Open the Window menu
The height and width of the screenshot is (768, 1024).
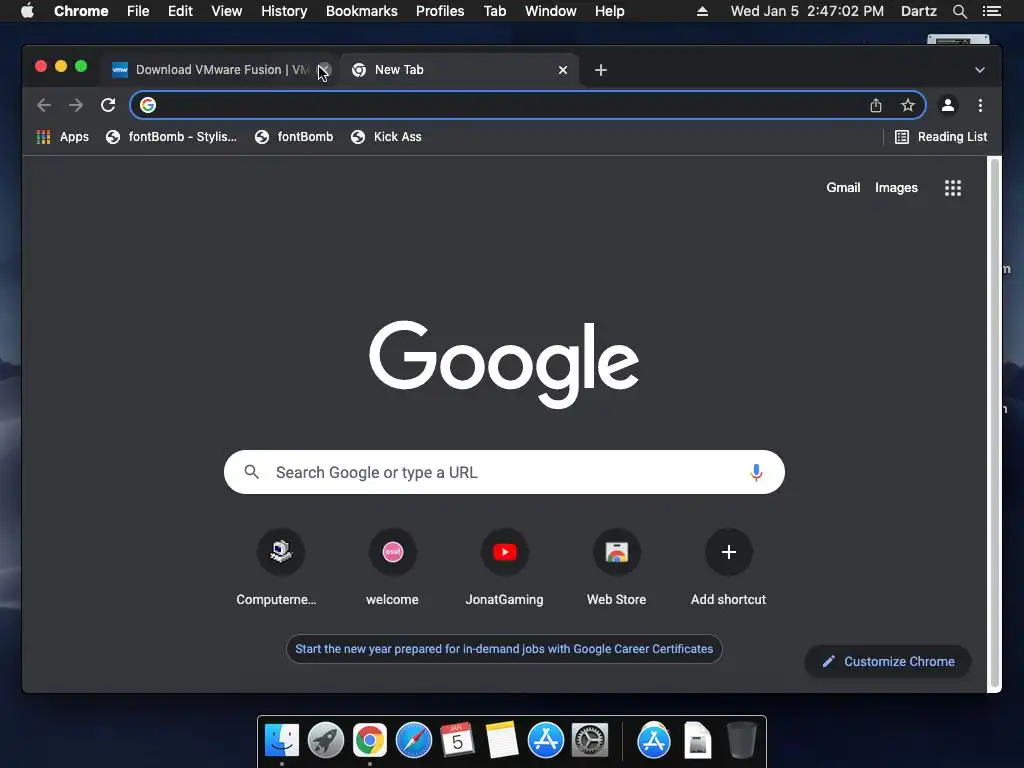[x=551, y=11]
